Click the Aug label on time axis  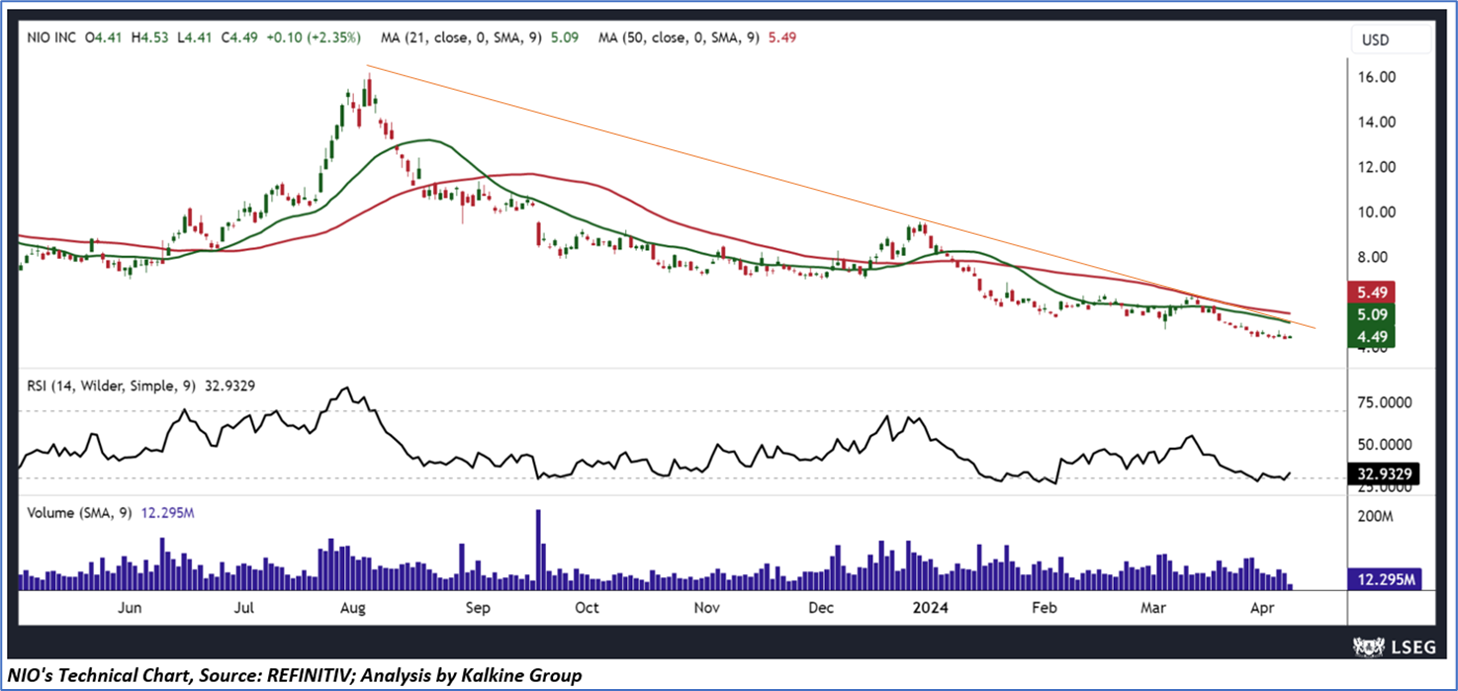352,607
